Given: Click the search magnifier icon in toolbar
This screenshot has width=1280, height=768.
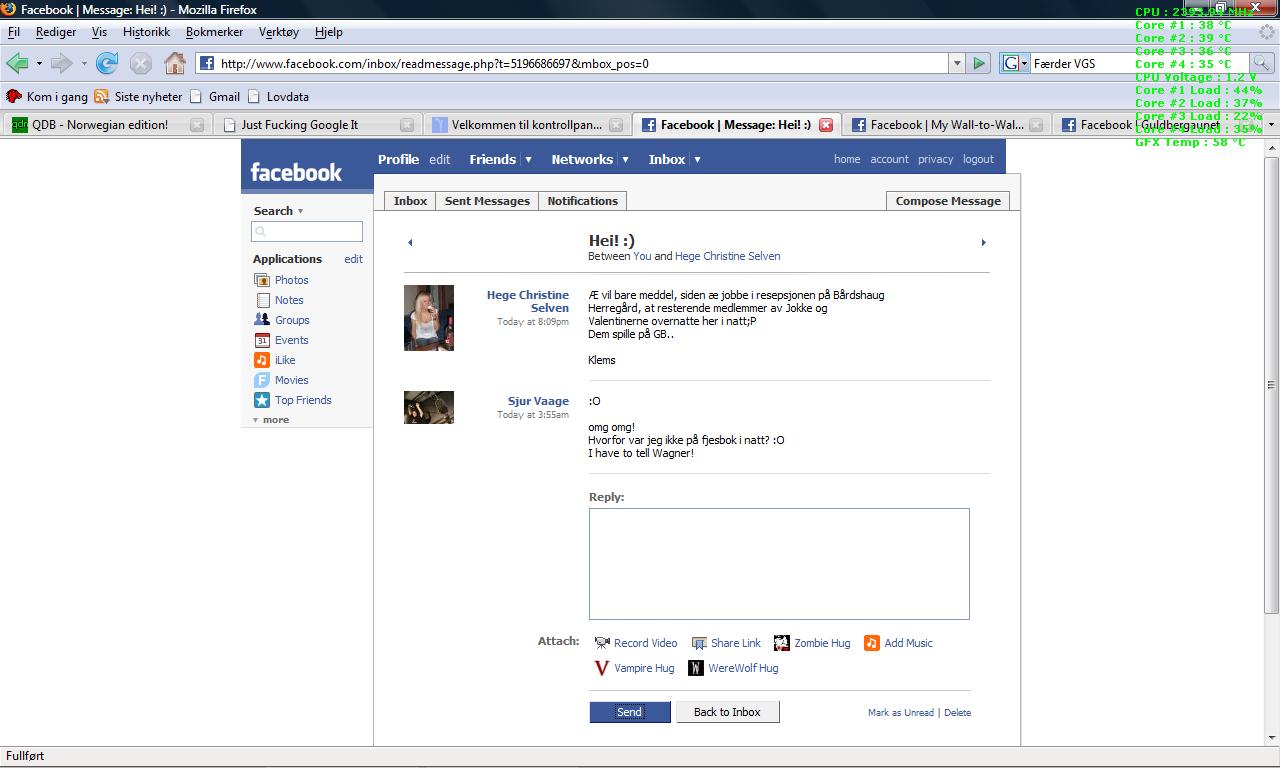Looking at the screenshot, I should tap(1263, 63).
